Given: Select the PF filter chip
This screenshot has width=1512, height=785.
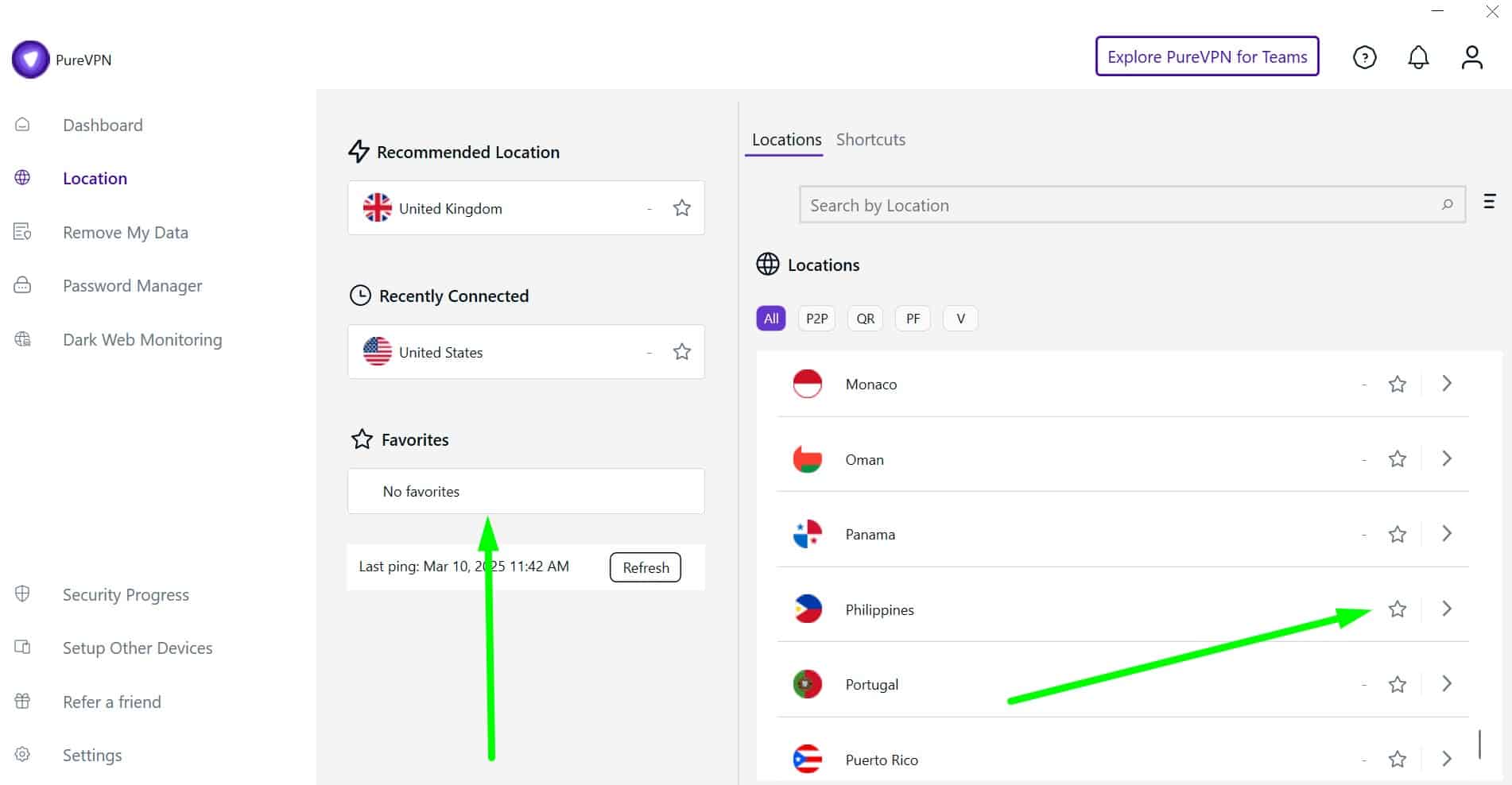Looking at the screenshot, I should (913, 319).
